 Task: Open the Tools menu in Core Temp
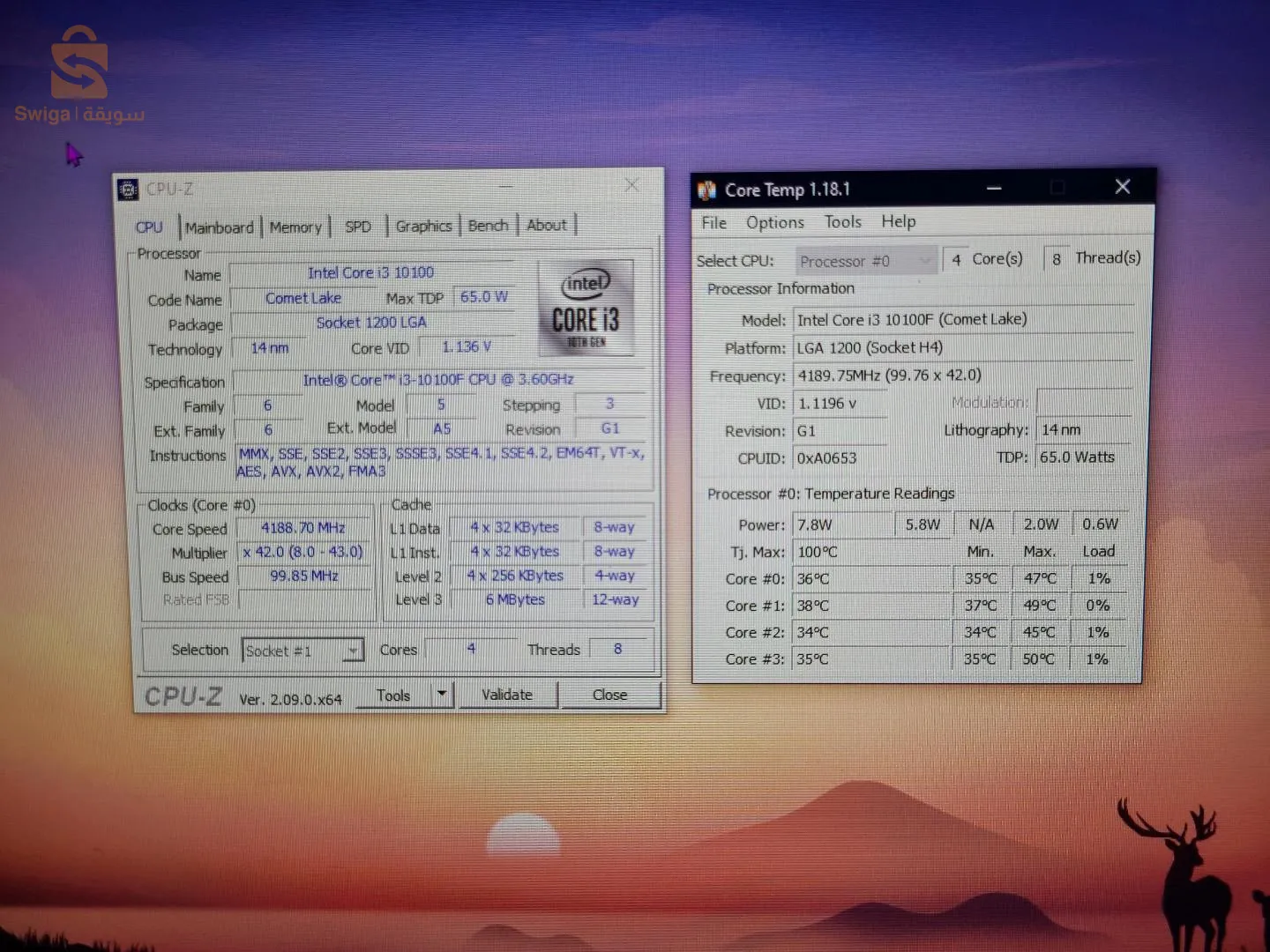pos(842,222)
